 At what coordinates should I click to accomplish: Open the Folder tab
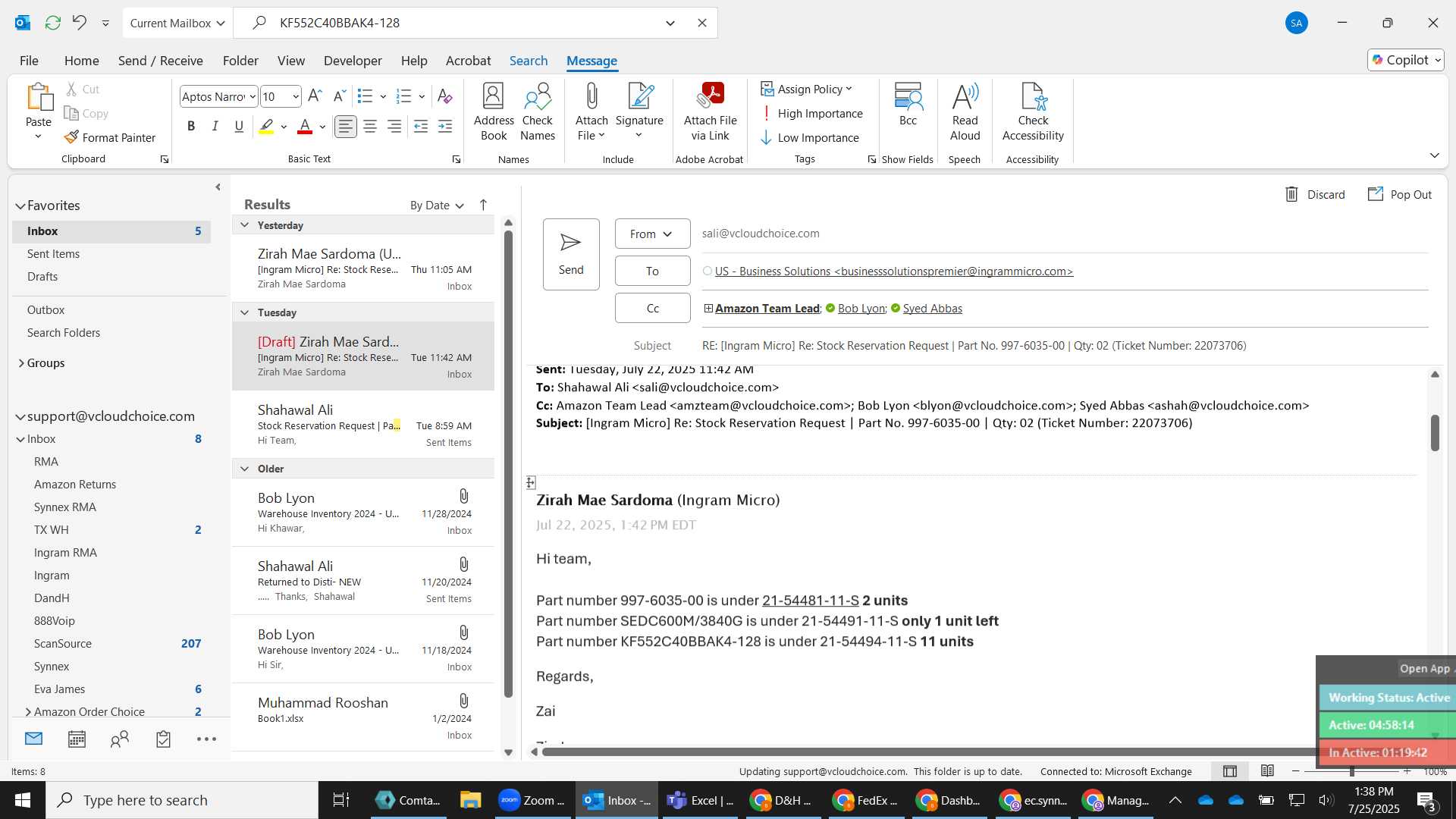(x=240, y=61)
